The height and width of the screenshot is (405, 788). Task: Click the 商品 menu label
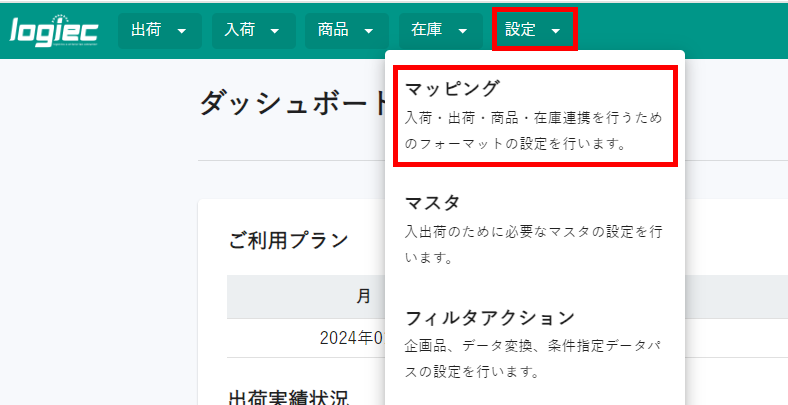333,30
